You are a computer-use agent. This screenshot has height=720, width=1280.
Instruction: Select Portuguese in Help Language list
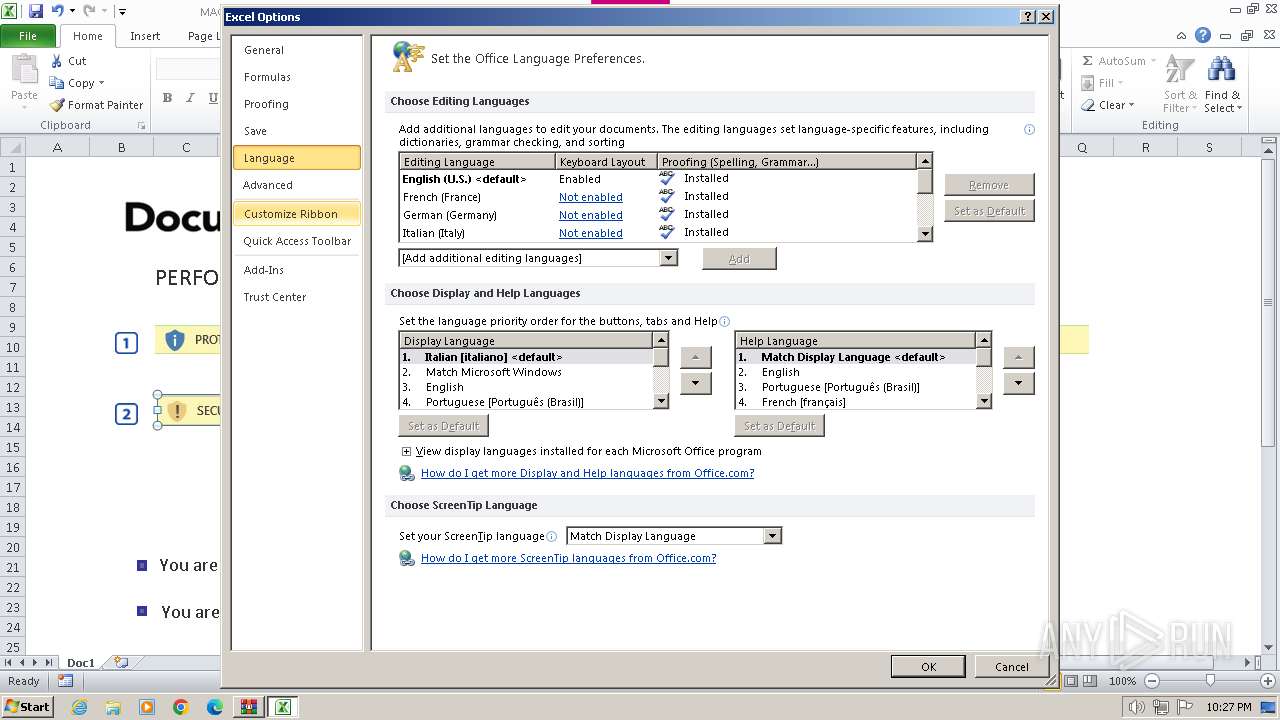(x=856, y=387)
